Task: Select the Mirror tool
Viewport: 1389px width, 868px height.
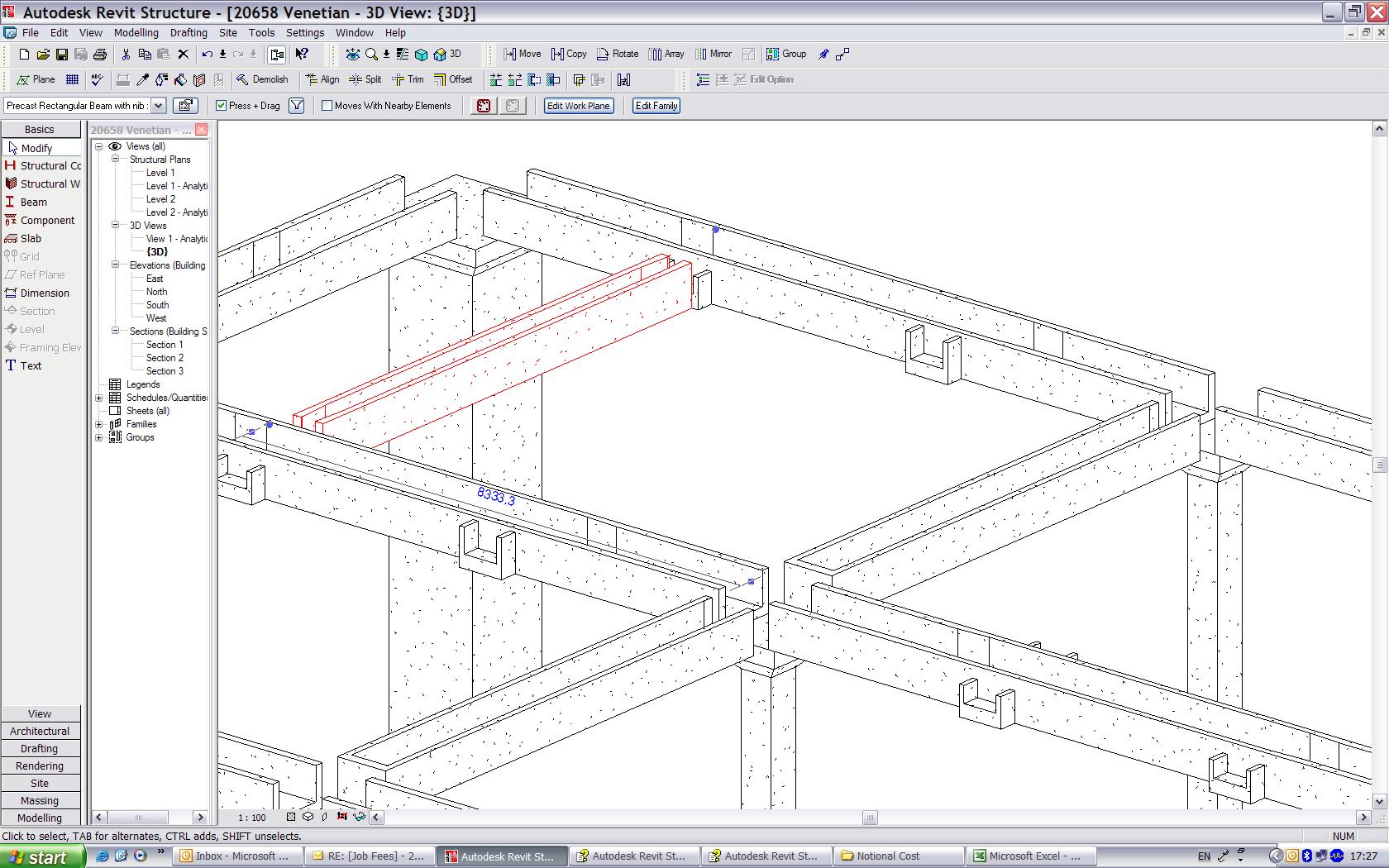Action: pos(714,54)
